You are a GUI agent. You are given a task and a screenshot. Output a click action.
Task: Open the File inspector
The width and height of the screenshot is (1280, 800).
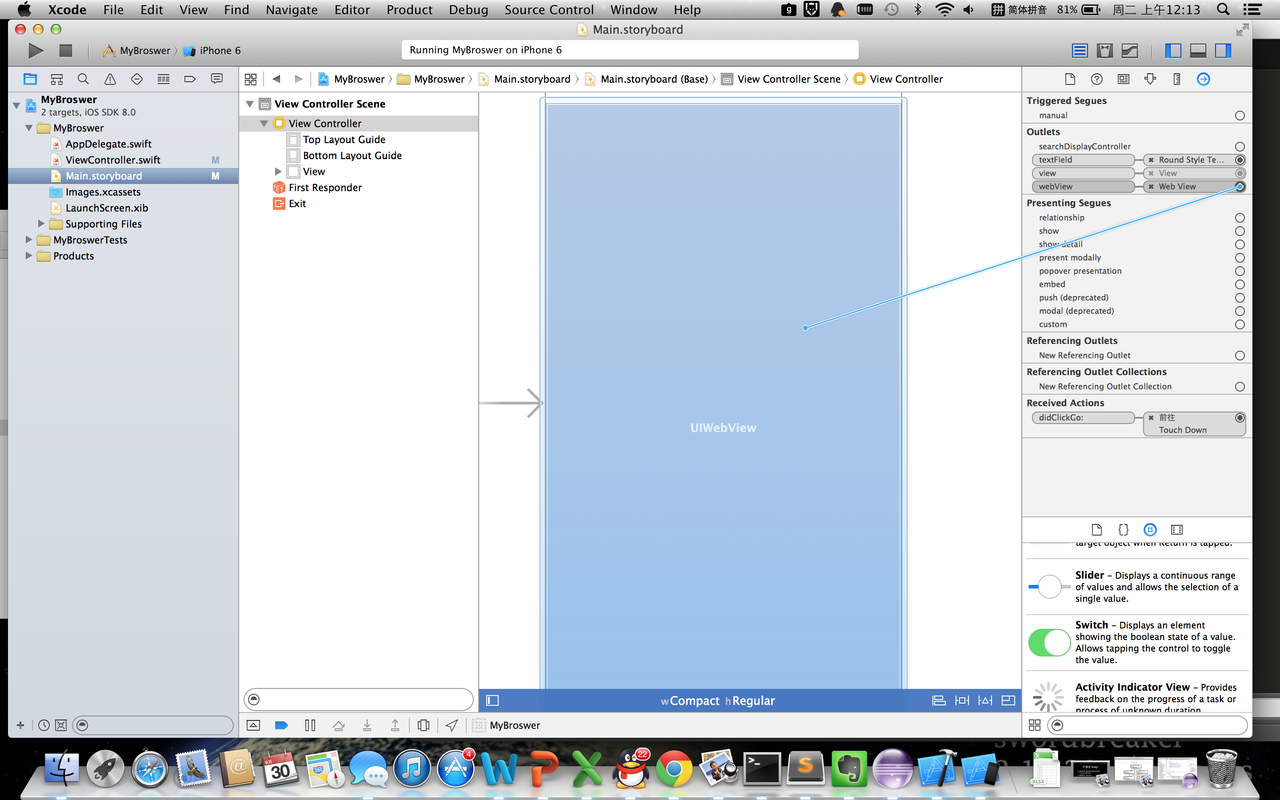pyautogui.click(x=1070, y=79)
